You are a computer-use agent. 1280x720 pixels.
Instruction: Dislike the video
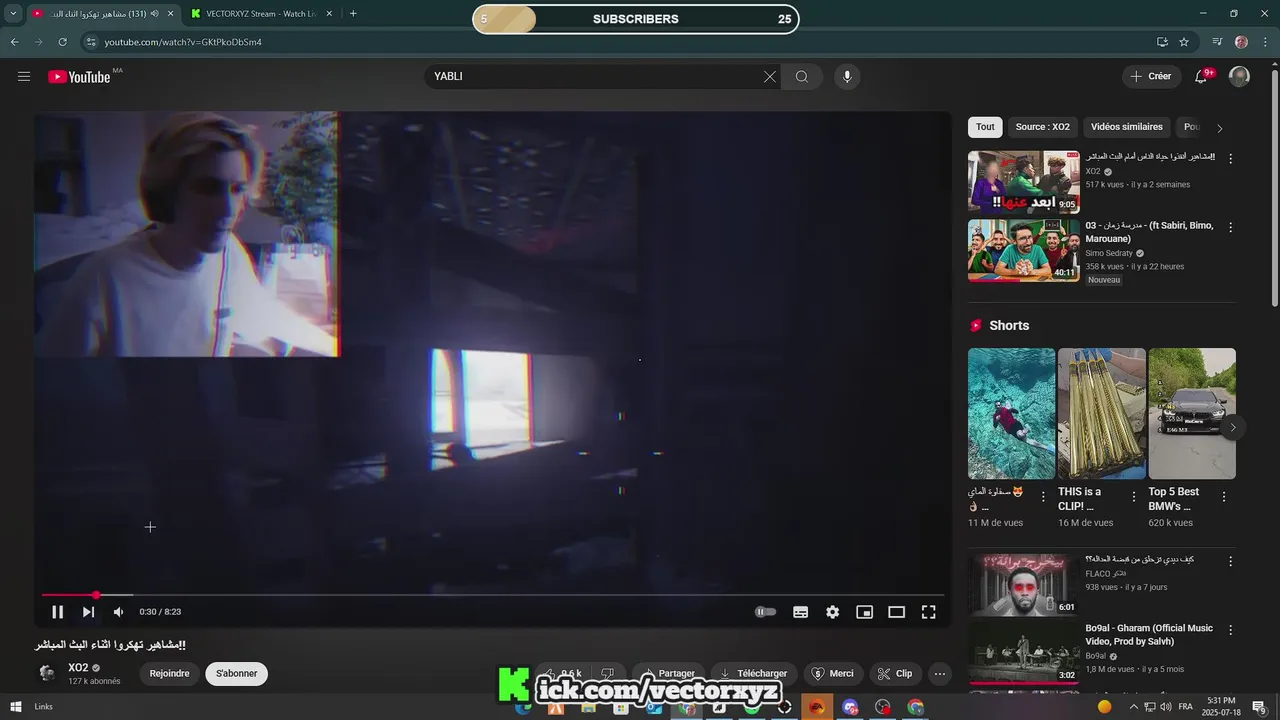point(607,674)
